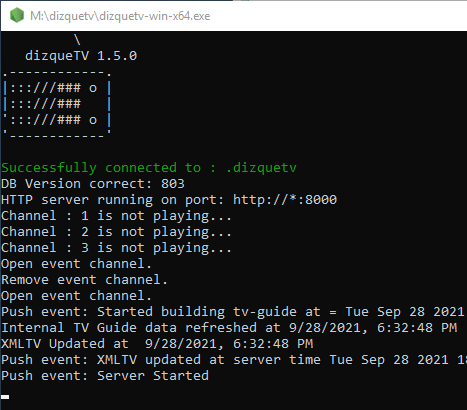Click the green 'Successfully connected to : .dizquetv' line
The height and width of the screenshot is (410, 467).
click(x=149, y=168)
